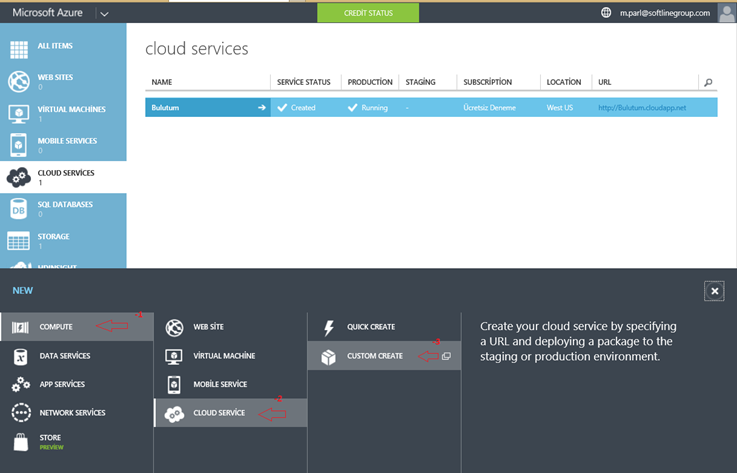737x473 pixels.
Task: Choose Mobile Service in the Compute submenu
Action: coord(231,384)
